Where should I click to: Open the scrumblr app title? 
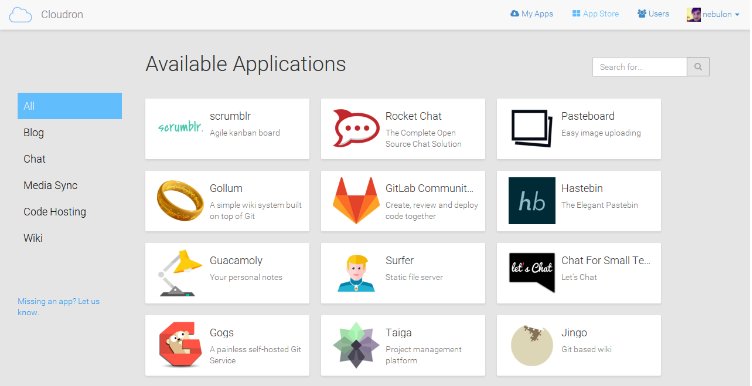[230, 116]
